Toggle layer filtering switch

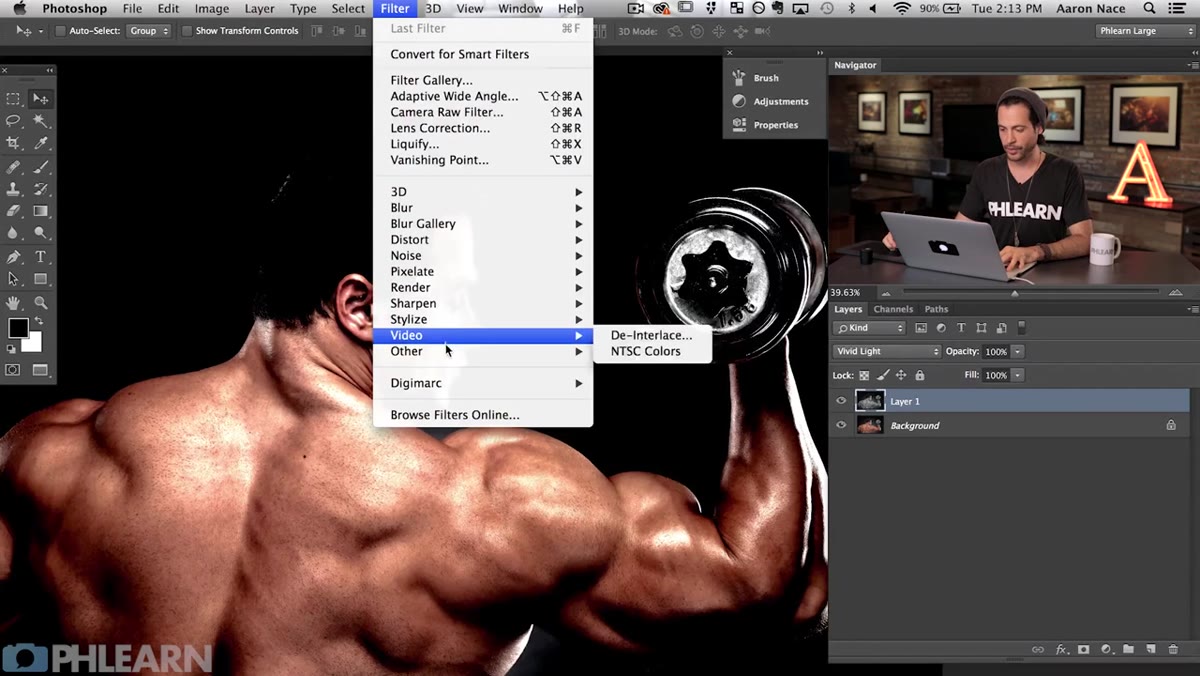1022,327
